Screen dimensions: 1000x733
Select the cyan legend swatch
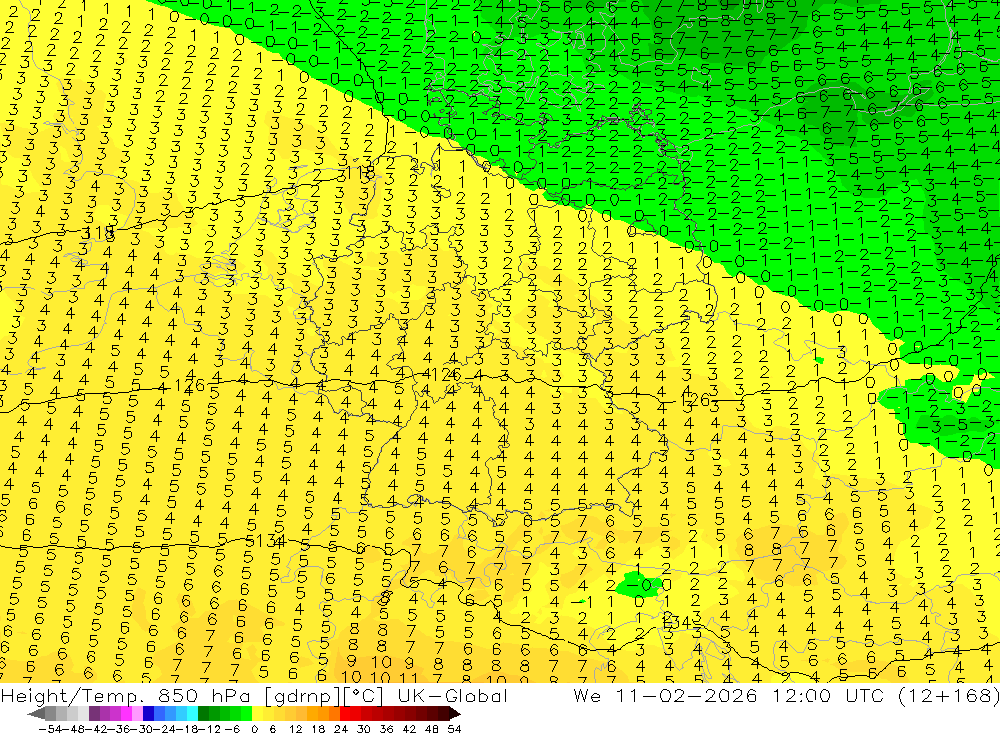pyautogui.click(x=192, y=714)
